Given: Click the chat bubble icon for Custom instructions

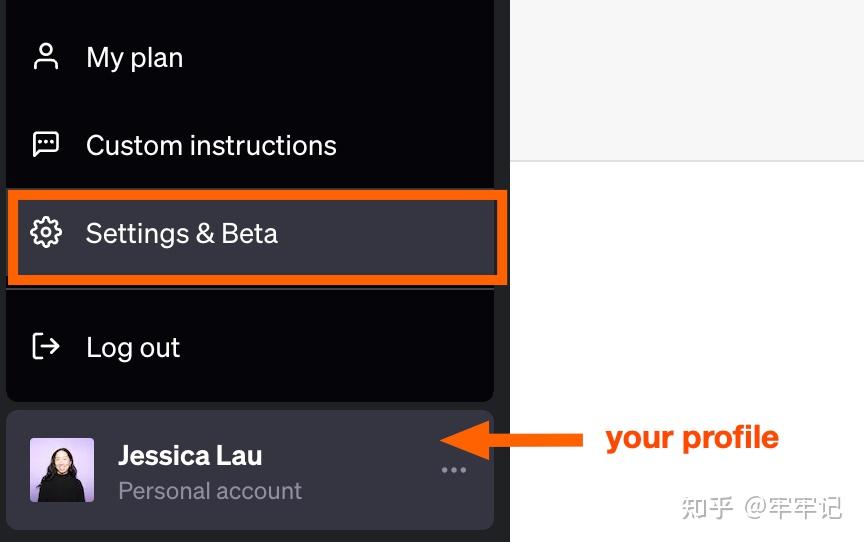Looking at the screenshot, I should tap(46, 144).
